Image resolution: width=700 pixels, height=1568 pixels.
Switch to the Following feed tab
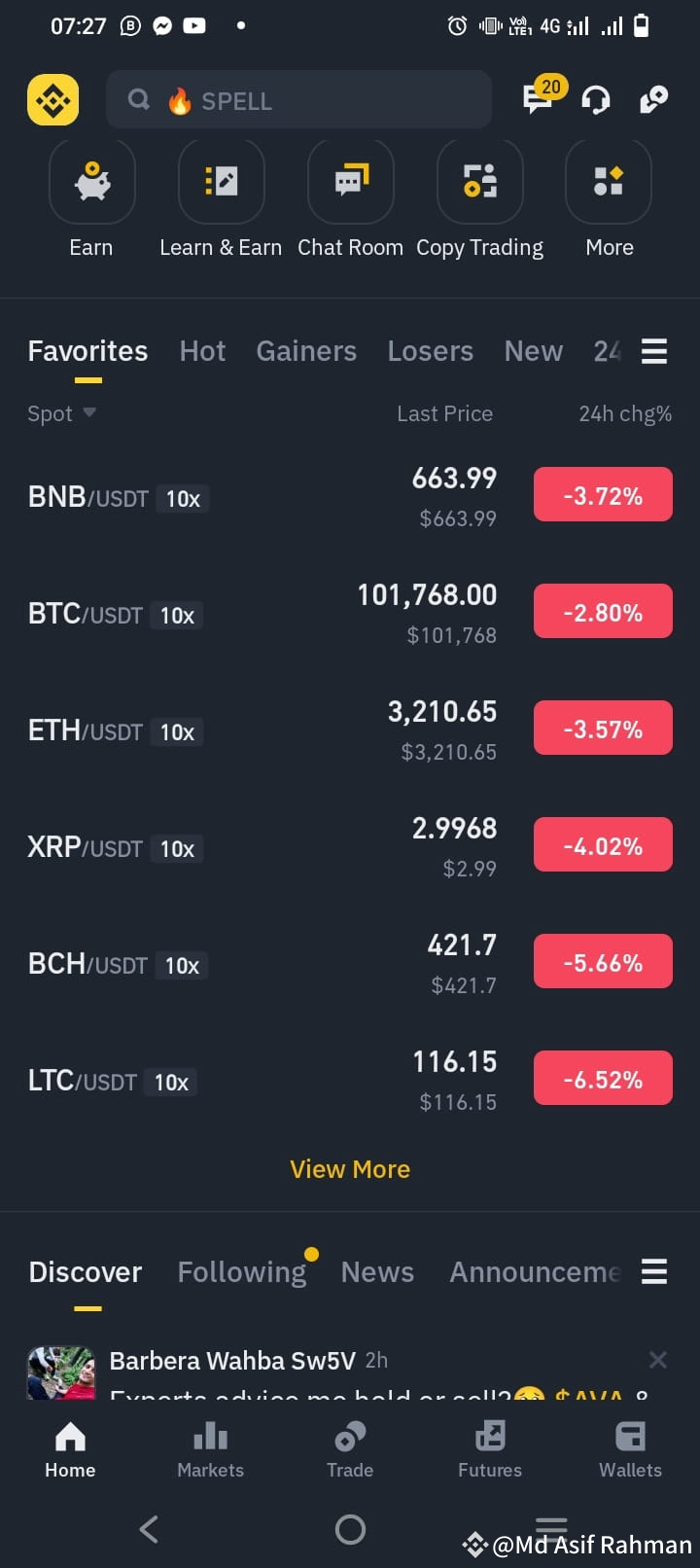point(242,1272)
